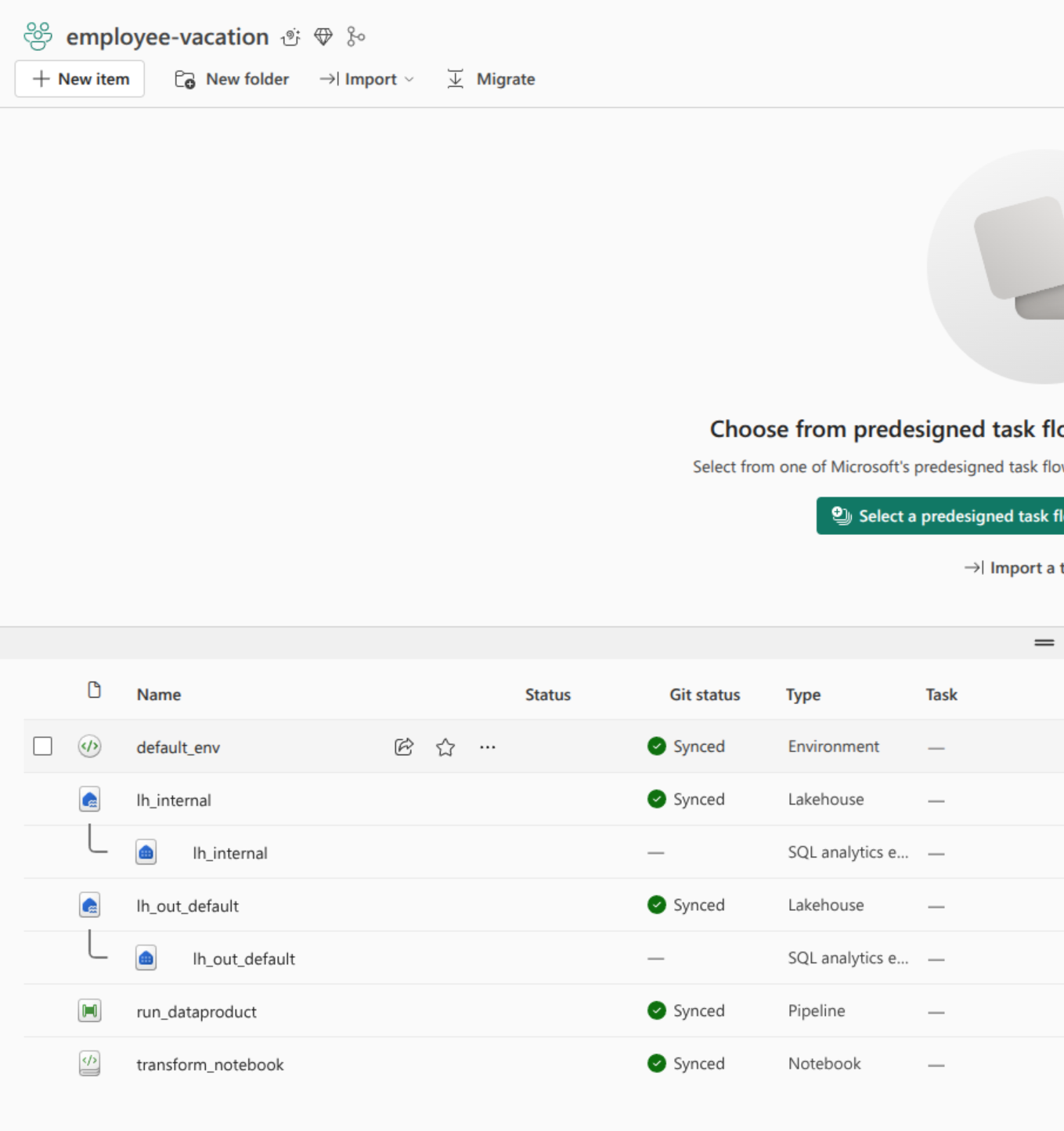Click the green Synced check for lh_internal
This screenshot has width=1064, height=1131.
(657, 799)
